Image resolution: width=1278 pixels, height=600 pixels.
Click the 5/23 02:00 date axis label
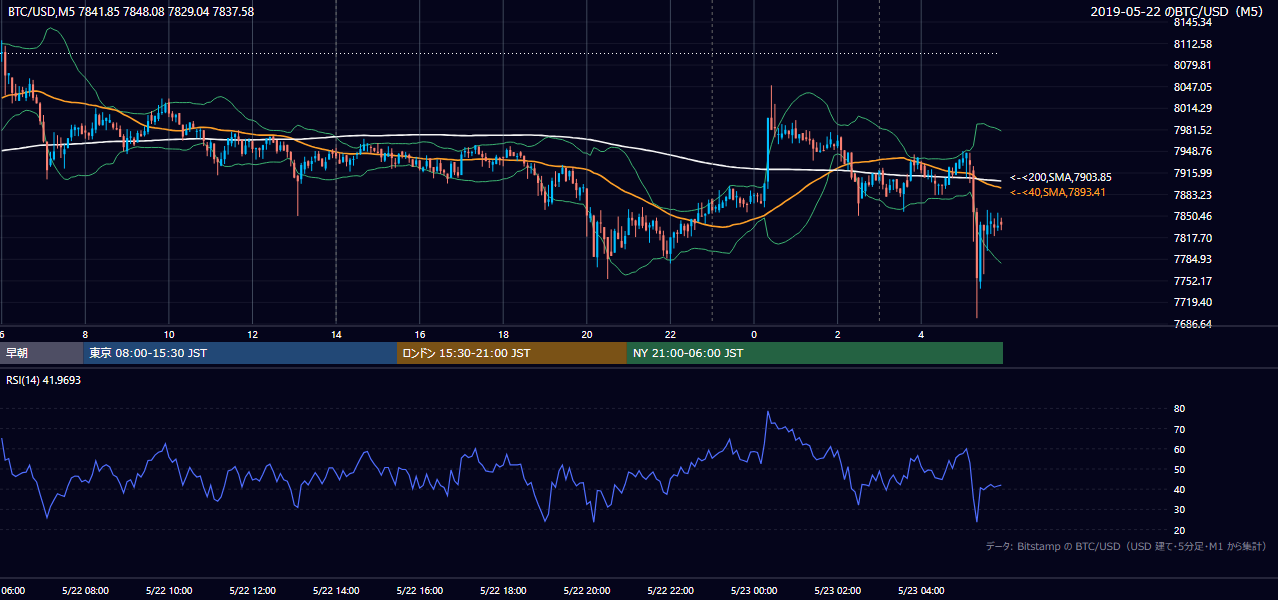(837, 591)
